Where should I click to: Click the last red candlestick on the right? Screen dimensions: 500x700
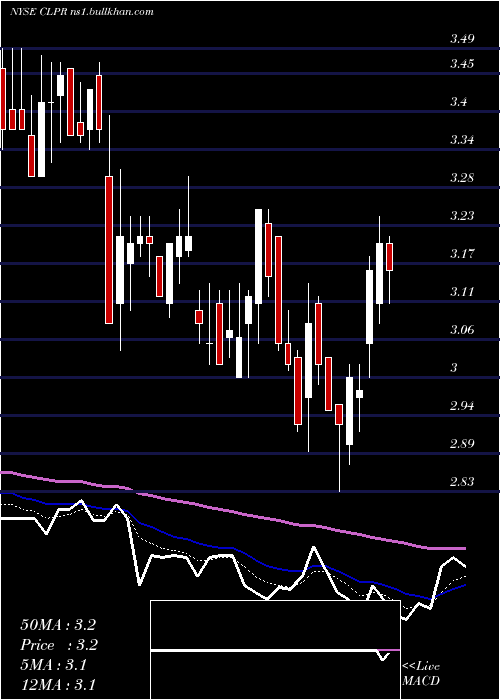click(390, 257)
